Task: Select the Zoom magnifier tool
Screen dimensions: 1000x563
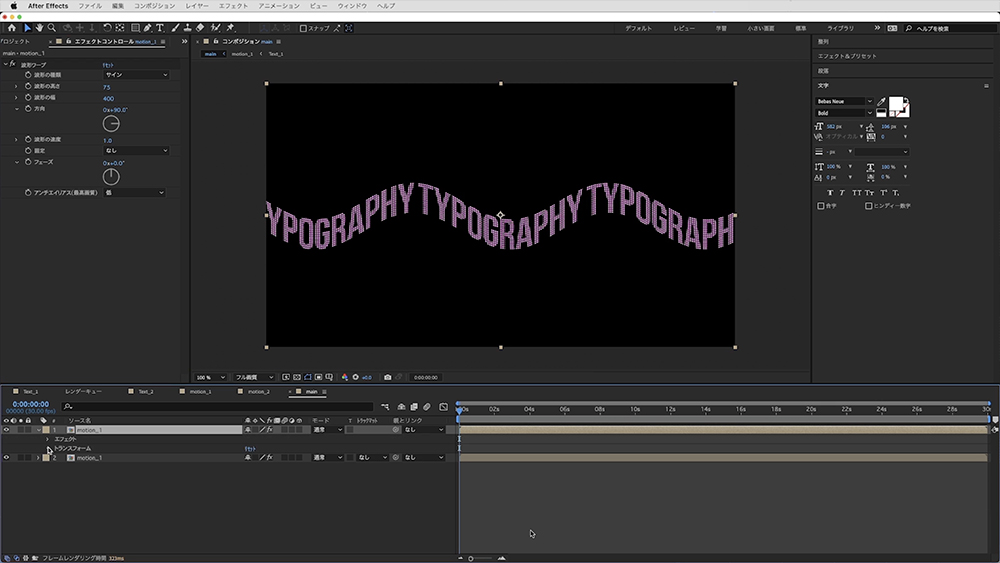Action: pos(53,28)
